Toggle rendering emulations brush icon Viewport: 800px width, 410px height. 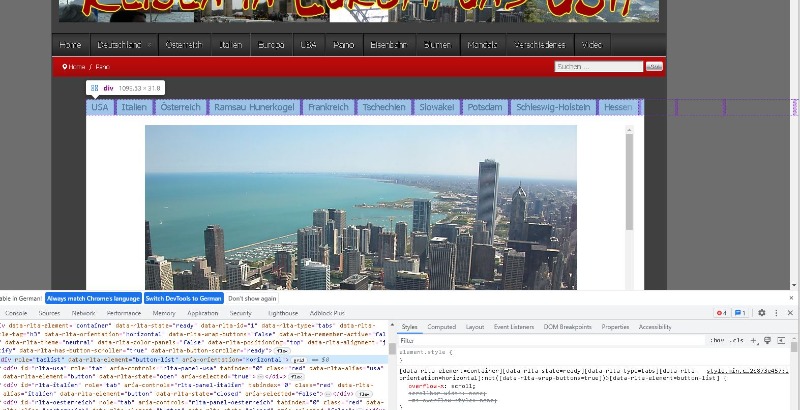pyautogui.click(x=767, y=341)
